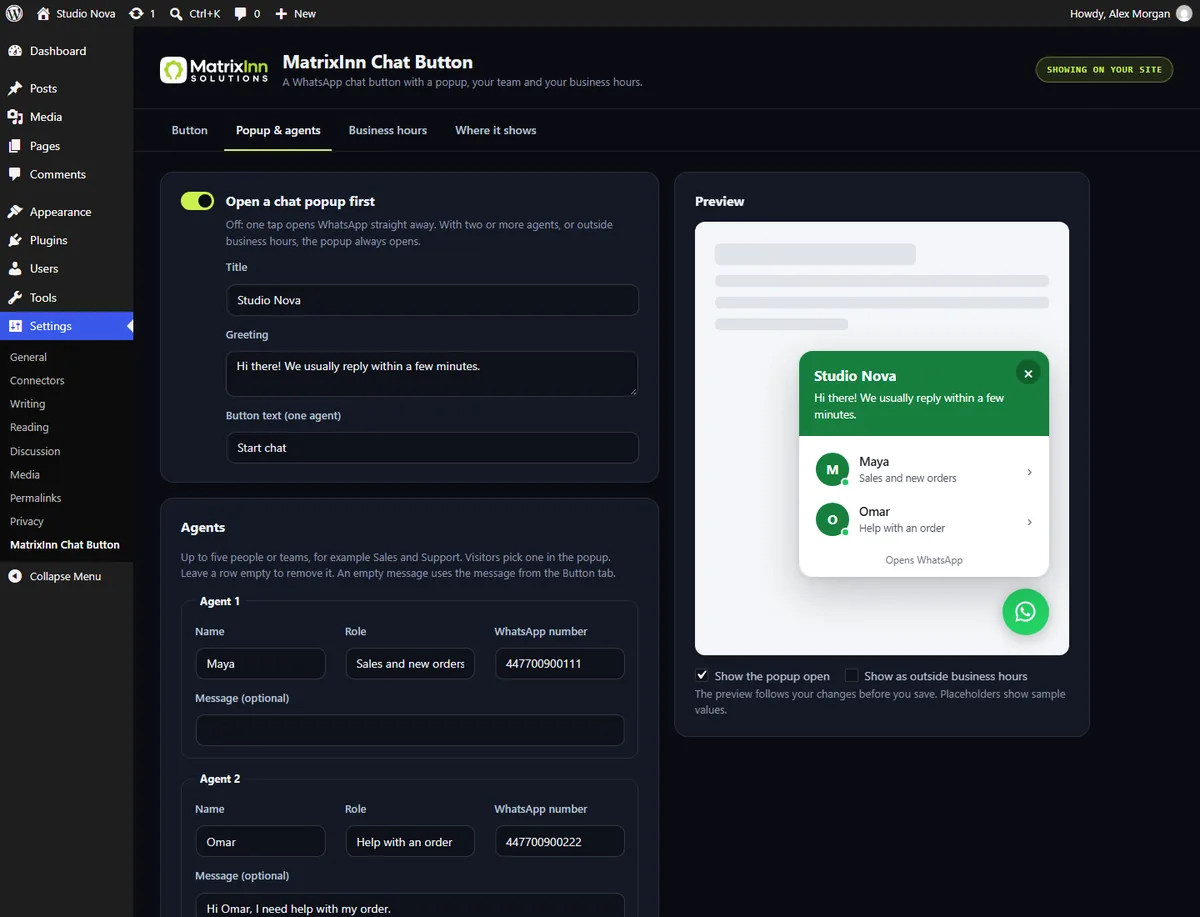
Task: Click the Pages sidebar icon
Action: pos(15,146)
